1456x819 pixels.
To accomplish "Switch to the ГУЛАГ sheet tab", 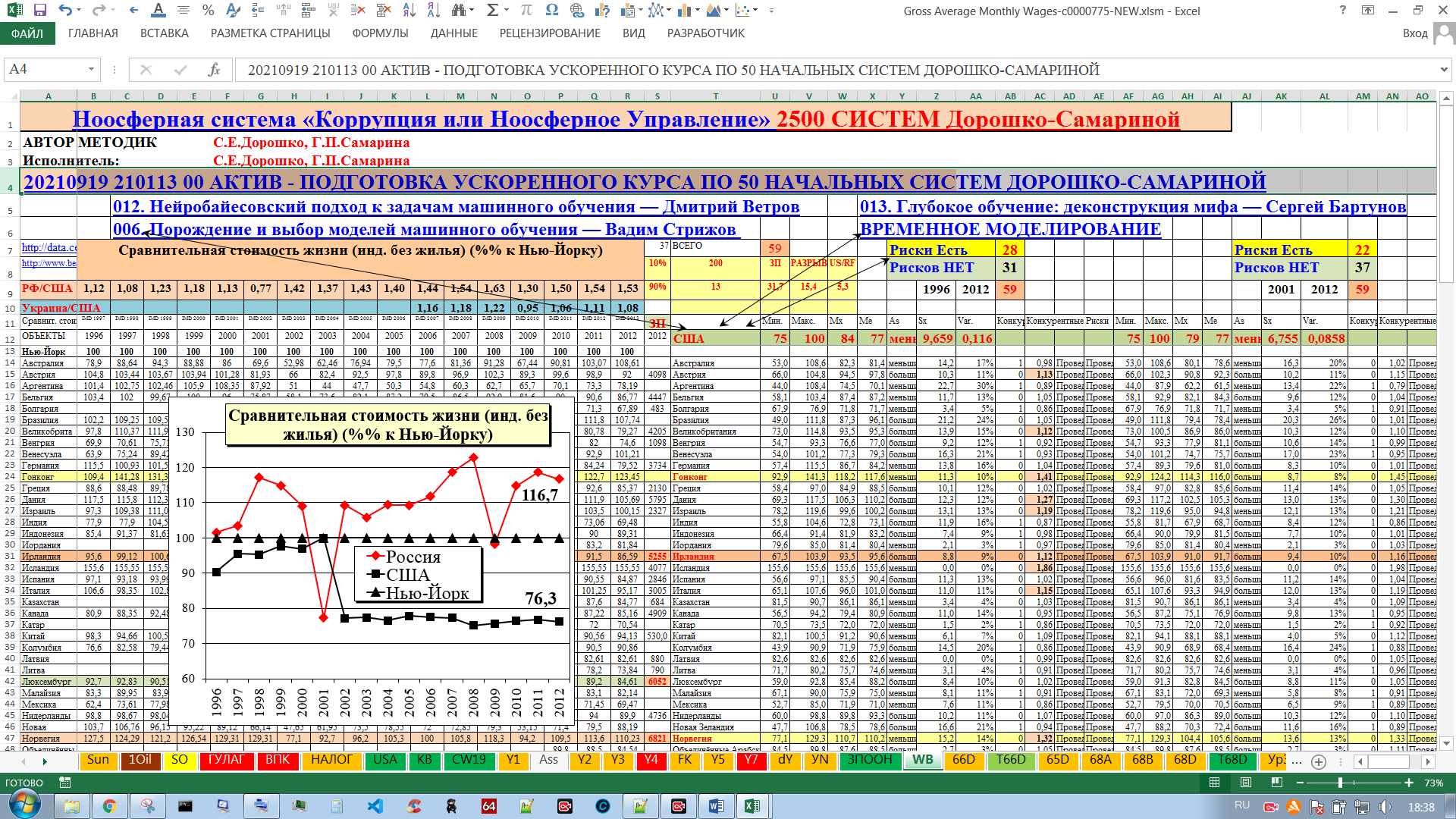I will (226, 760).
